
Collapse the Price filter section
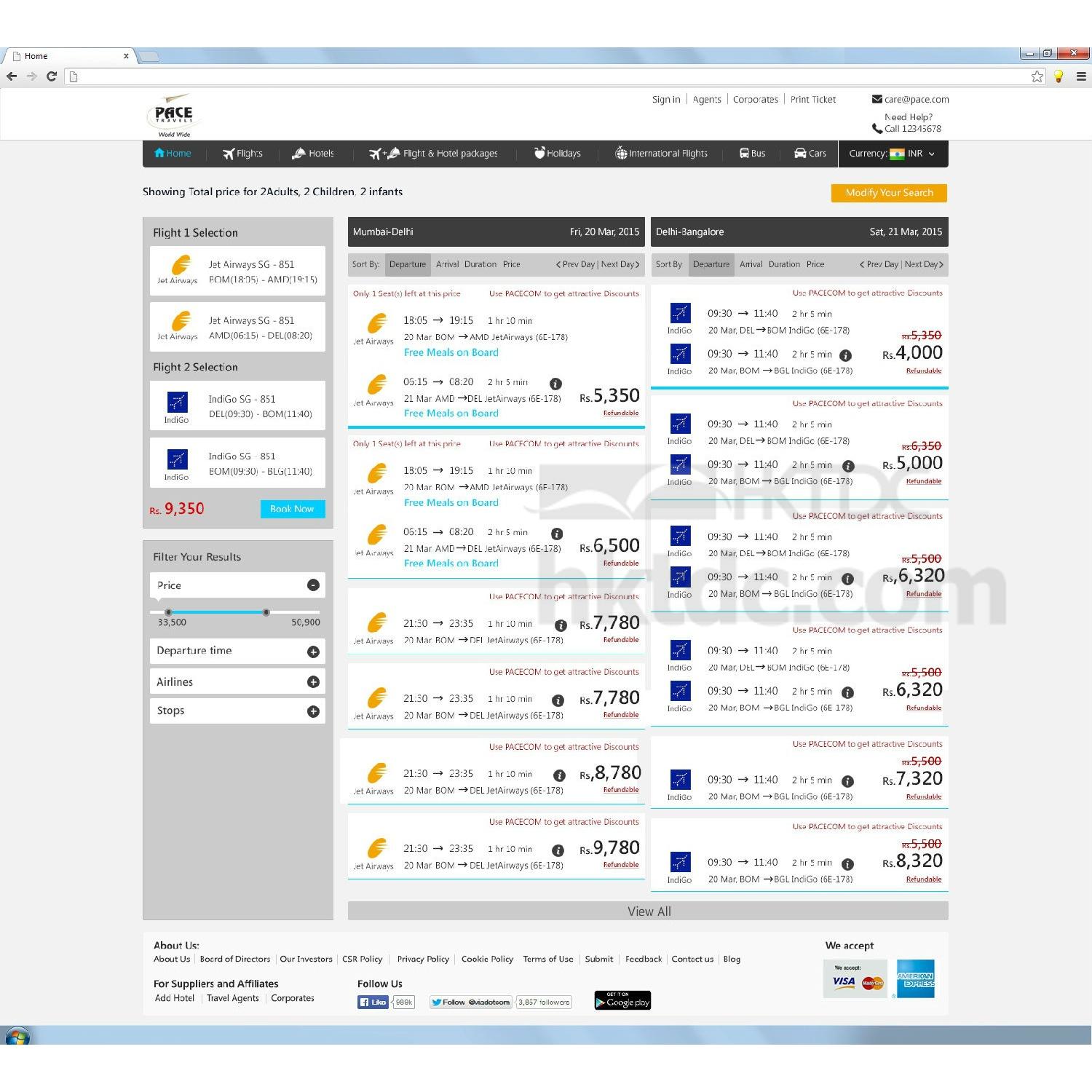313,585
